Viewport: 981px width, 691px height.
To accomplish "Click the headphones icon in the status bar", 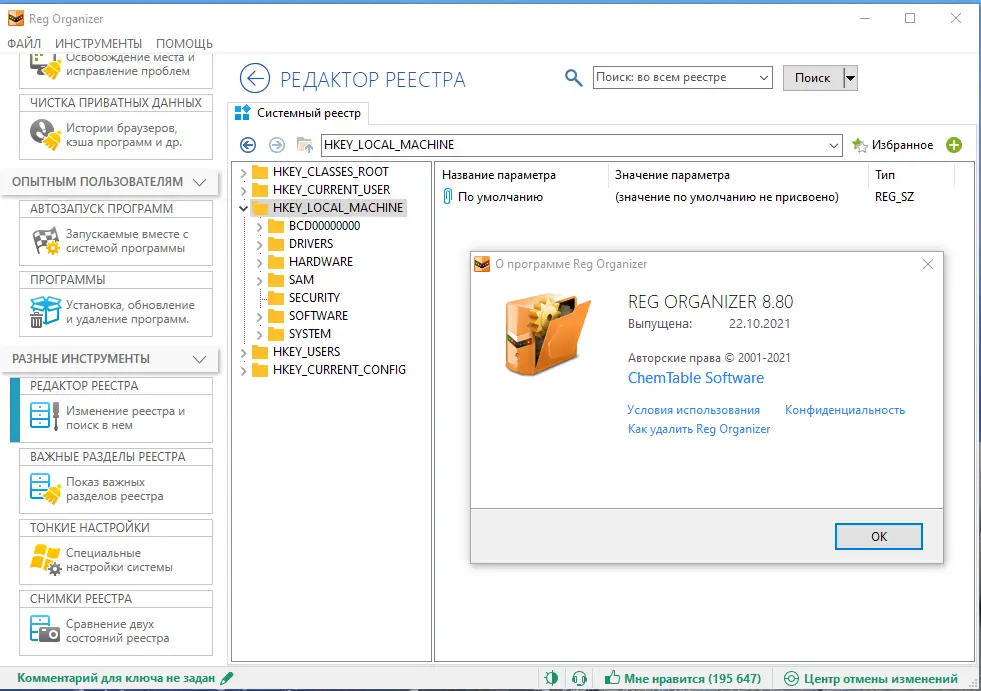I will 579,677.
